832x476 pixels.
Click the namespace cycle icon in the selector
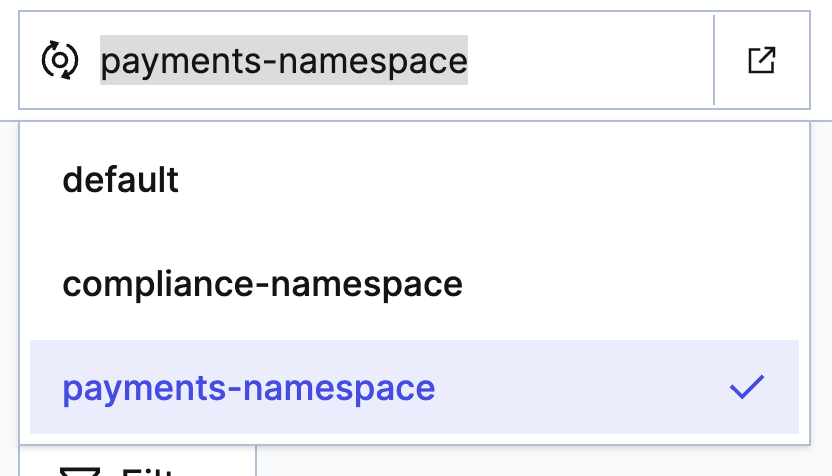tap(59, 61)
